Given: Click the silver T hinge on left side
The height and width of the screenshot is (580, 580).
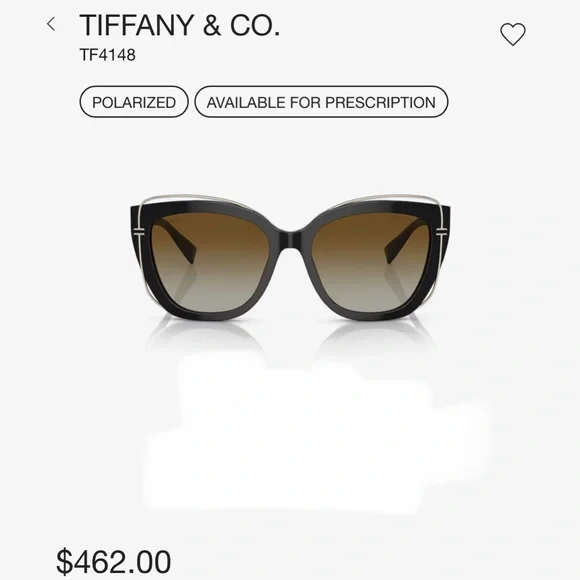Looking at the screenshot, I should [139, 234].
